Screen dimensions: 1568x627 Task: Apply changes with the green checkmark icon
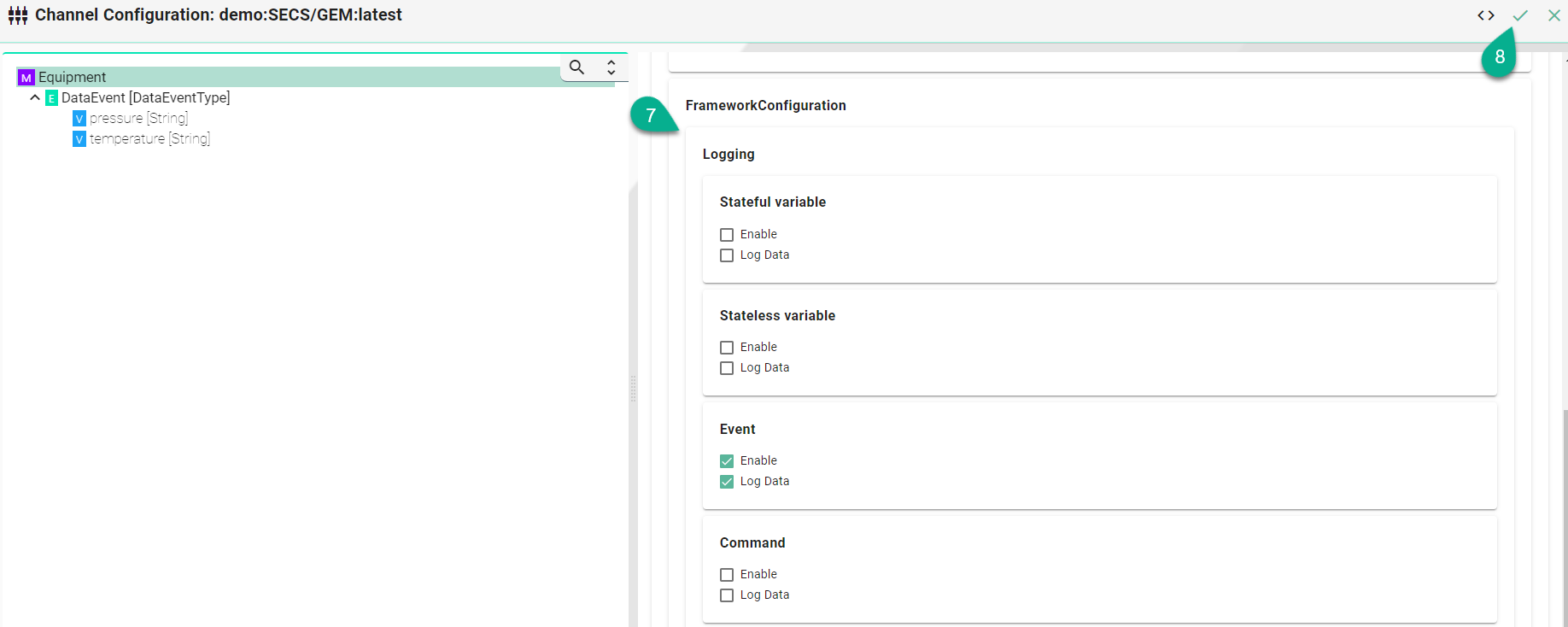coord(1520,15)
